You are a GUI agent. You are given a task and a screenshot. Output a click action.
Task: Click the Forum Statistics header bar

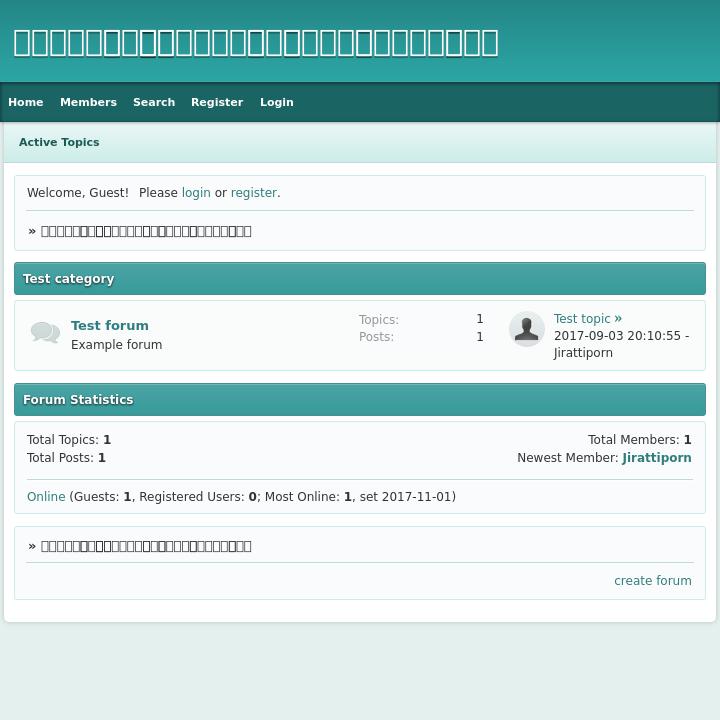(360, 400)
